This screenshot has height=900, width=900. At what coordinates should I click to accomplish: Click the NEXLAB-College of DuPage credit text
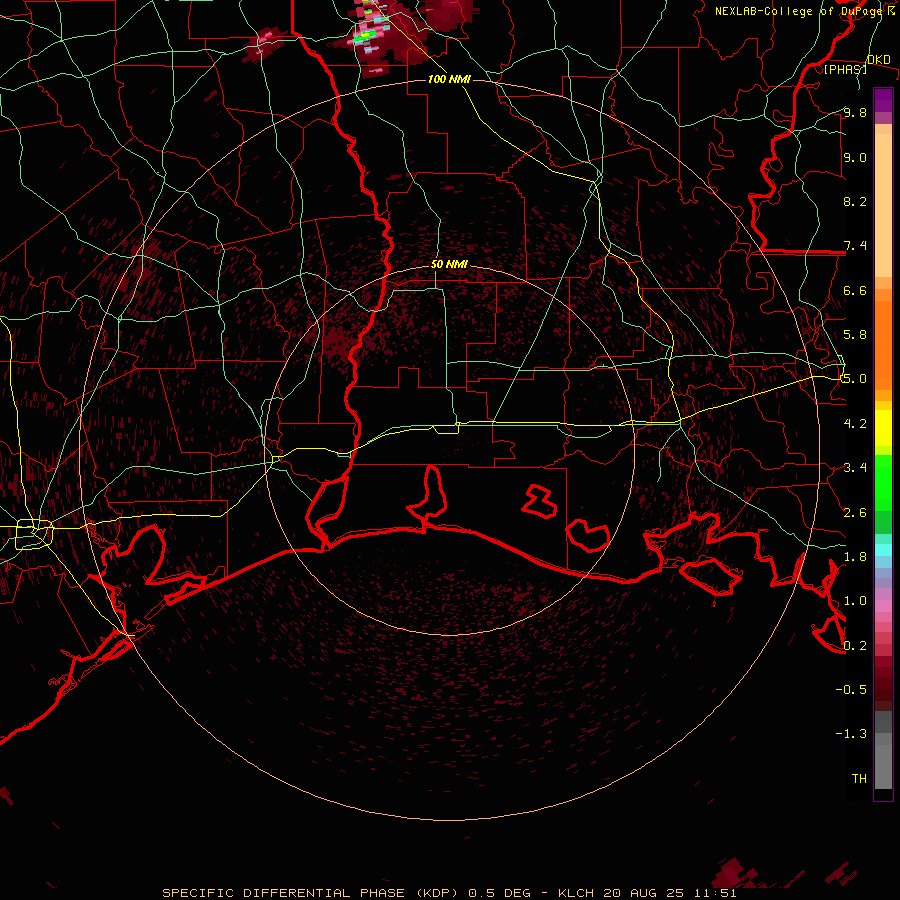(x=804, y=11)
